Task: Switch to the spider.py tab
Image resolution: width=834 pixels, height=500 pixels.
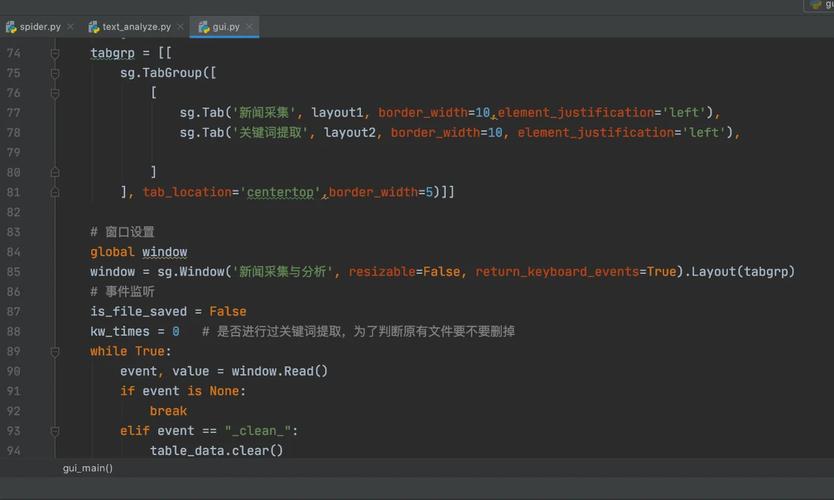Action: [x=40, y=27]
